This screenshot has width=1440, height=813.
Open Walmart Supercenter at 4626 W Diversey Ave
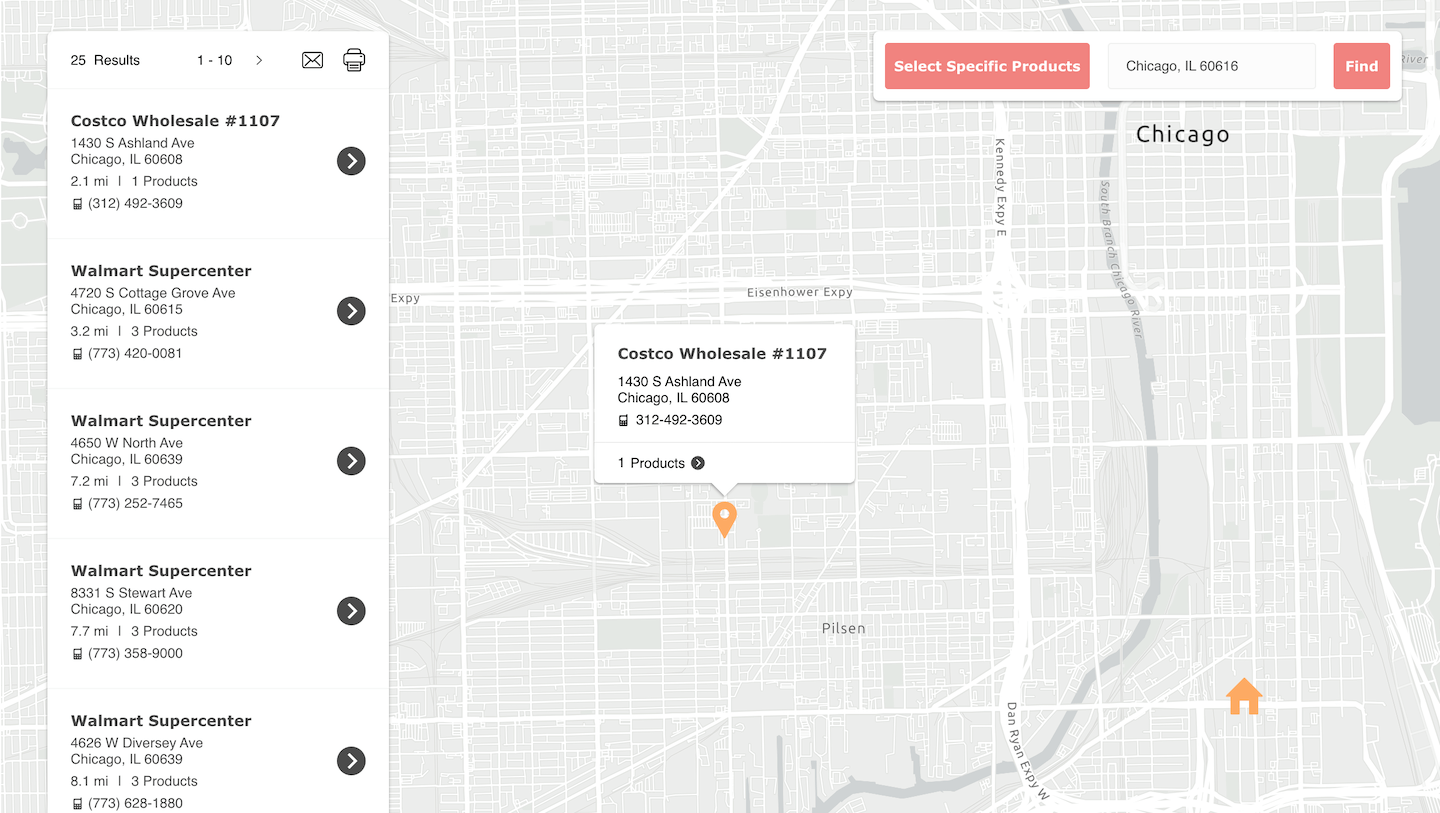[x=161, y=721]
